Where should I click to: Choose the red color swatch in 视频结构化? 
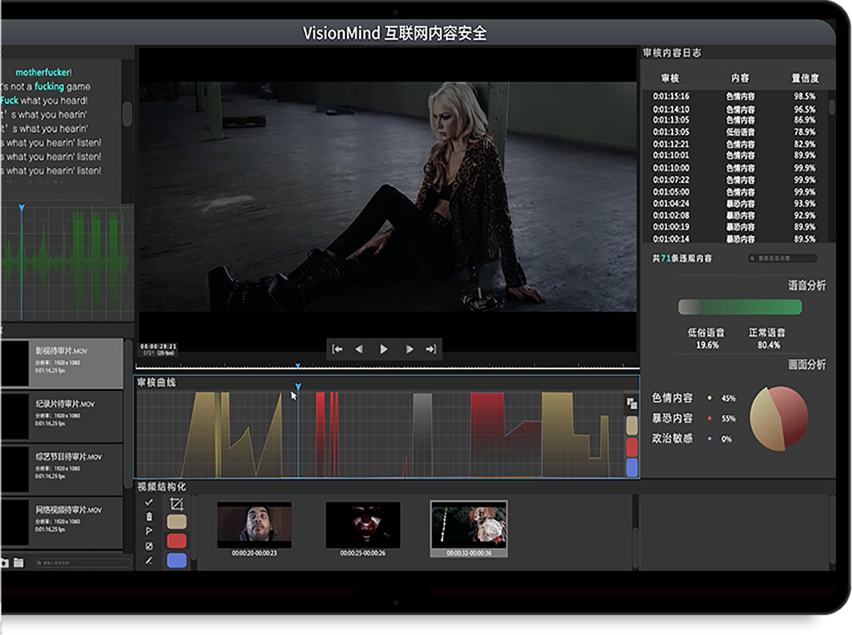177,541
